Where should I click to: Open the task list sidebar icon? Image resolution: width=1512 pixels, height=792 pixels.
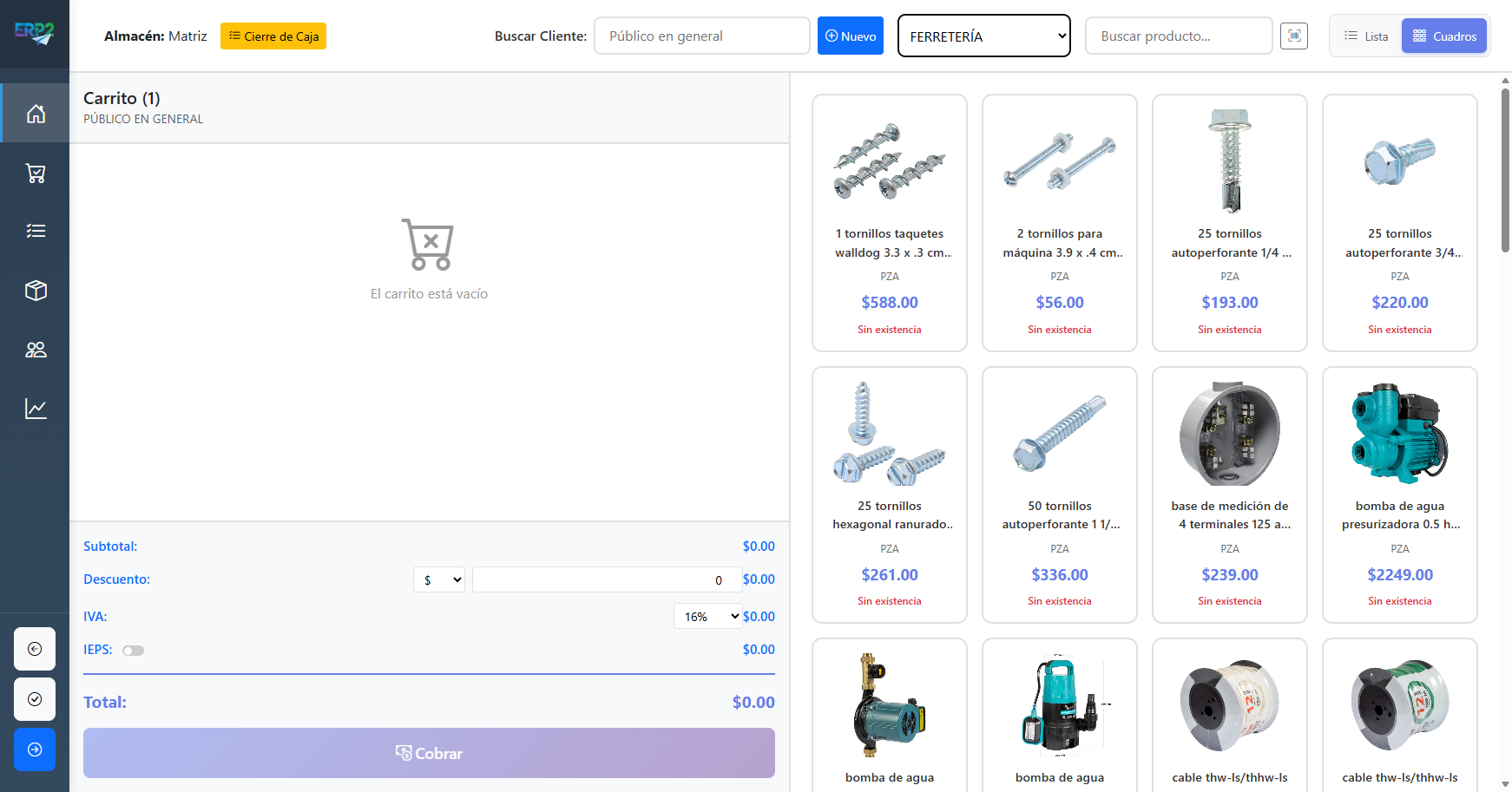[36, 231]
